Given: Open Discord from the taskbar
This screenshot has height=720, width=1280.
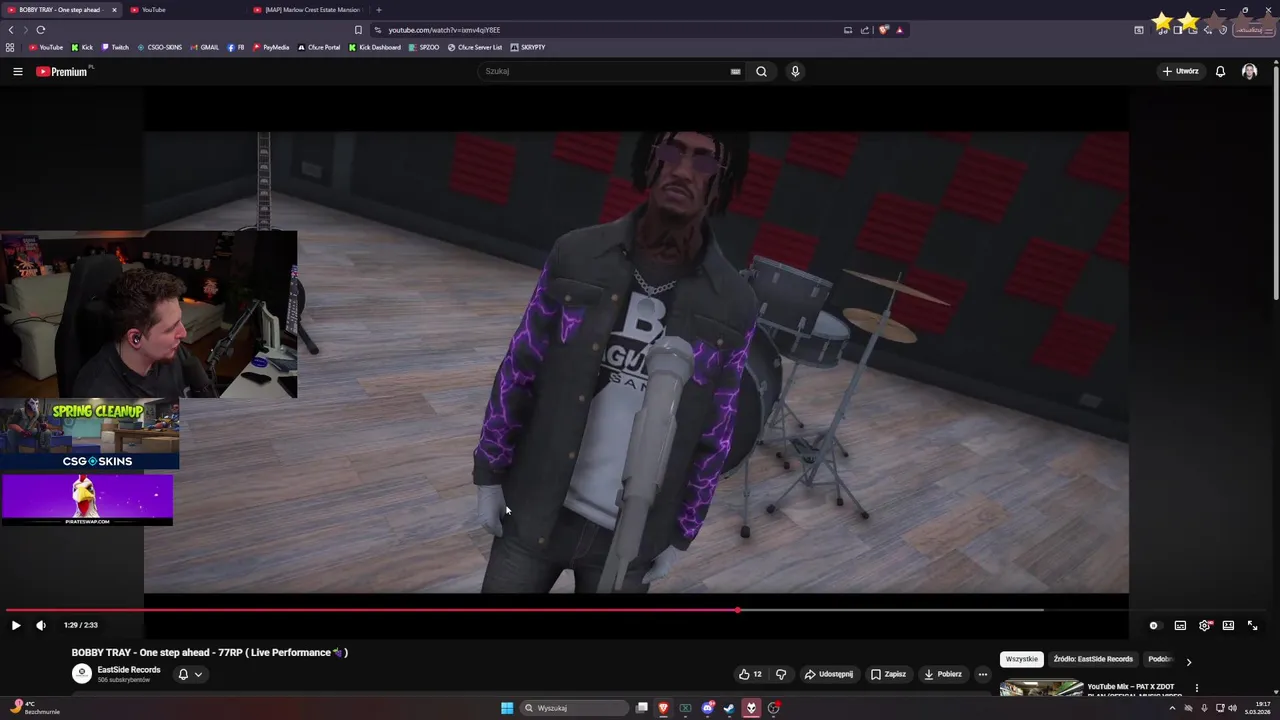Looking at the screenshot, I should [708, 708].
